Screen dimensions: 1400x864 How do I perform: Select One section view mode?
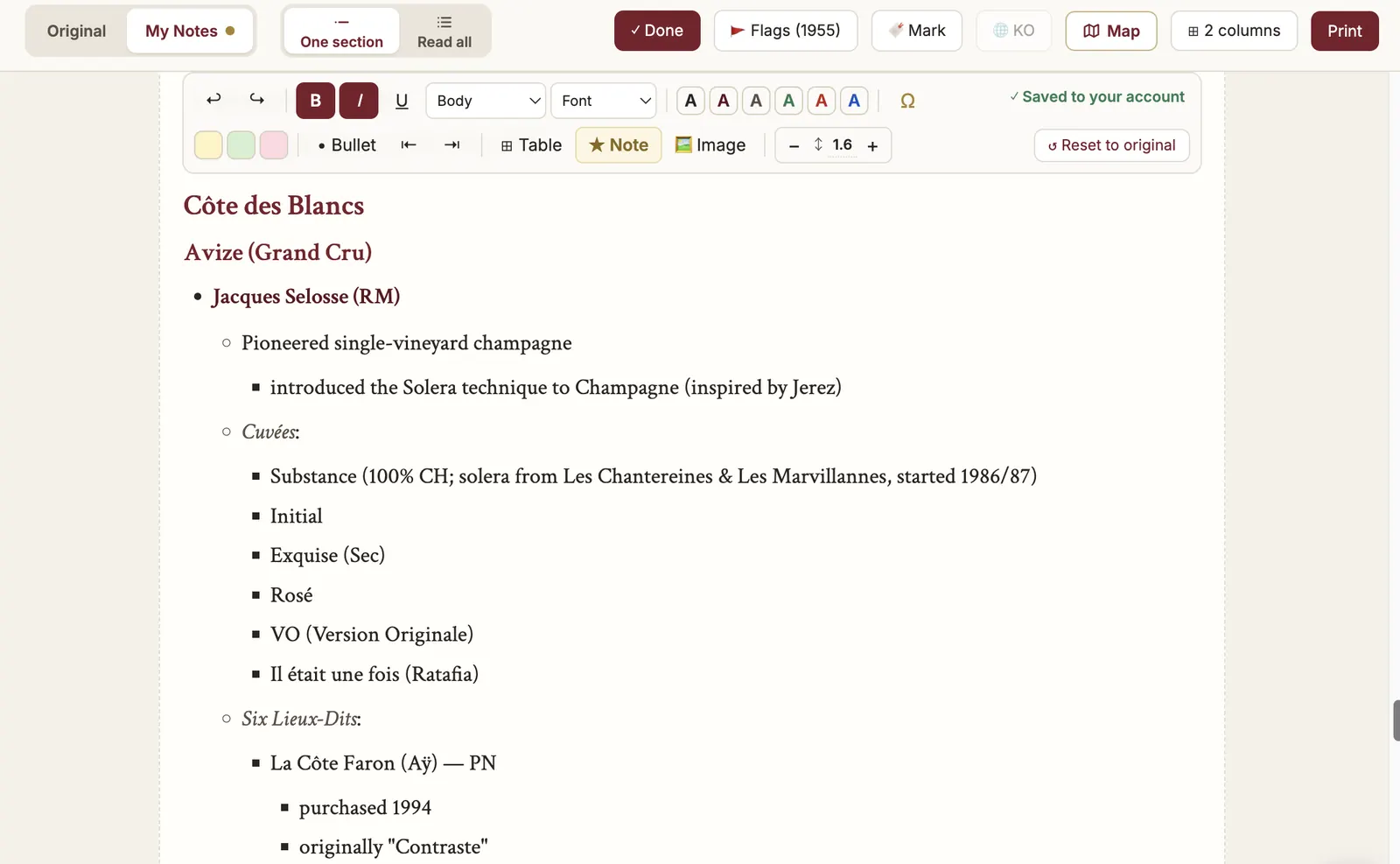coord(341,31)
